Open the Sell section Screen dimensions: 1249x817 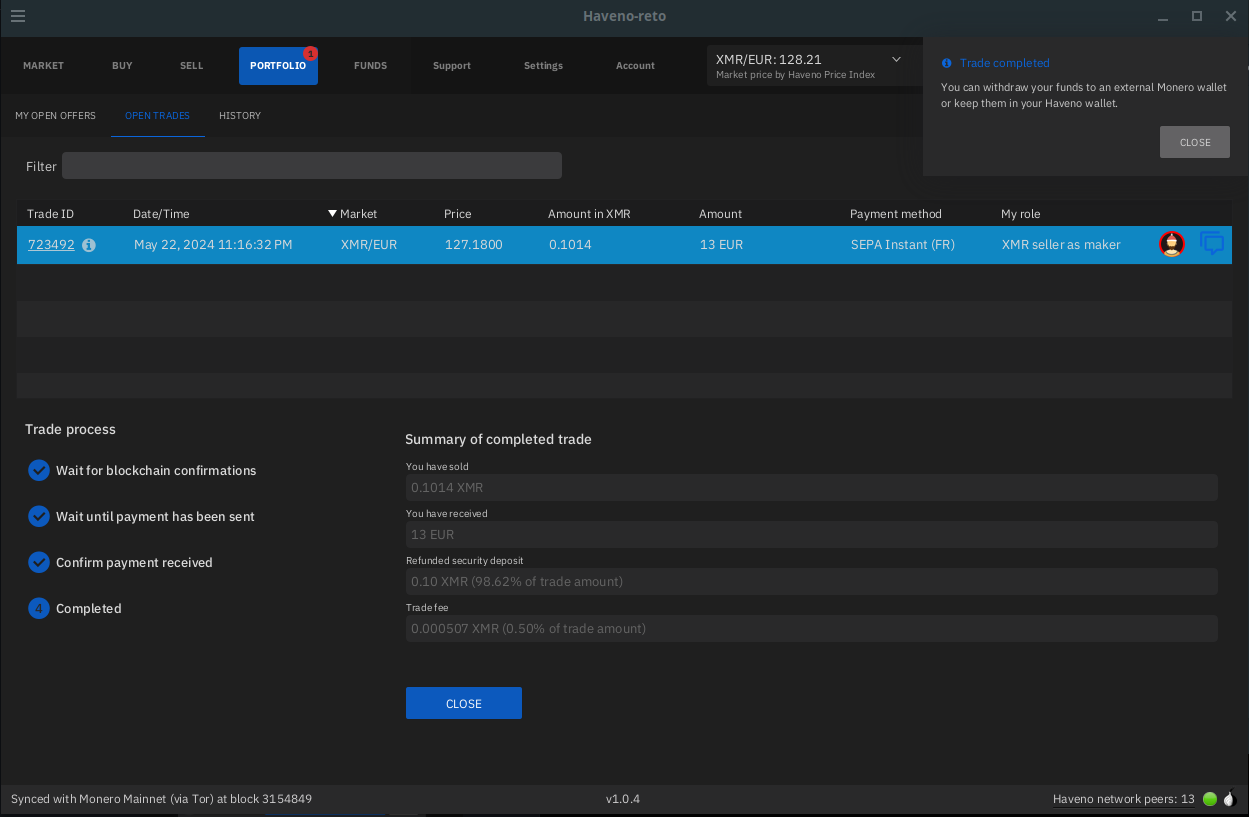(x=192, y=66)
